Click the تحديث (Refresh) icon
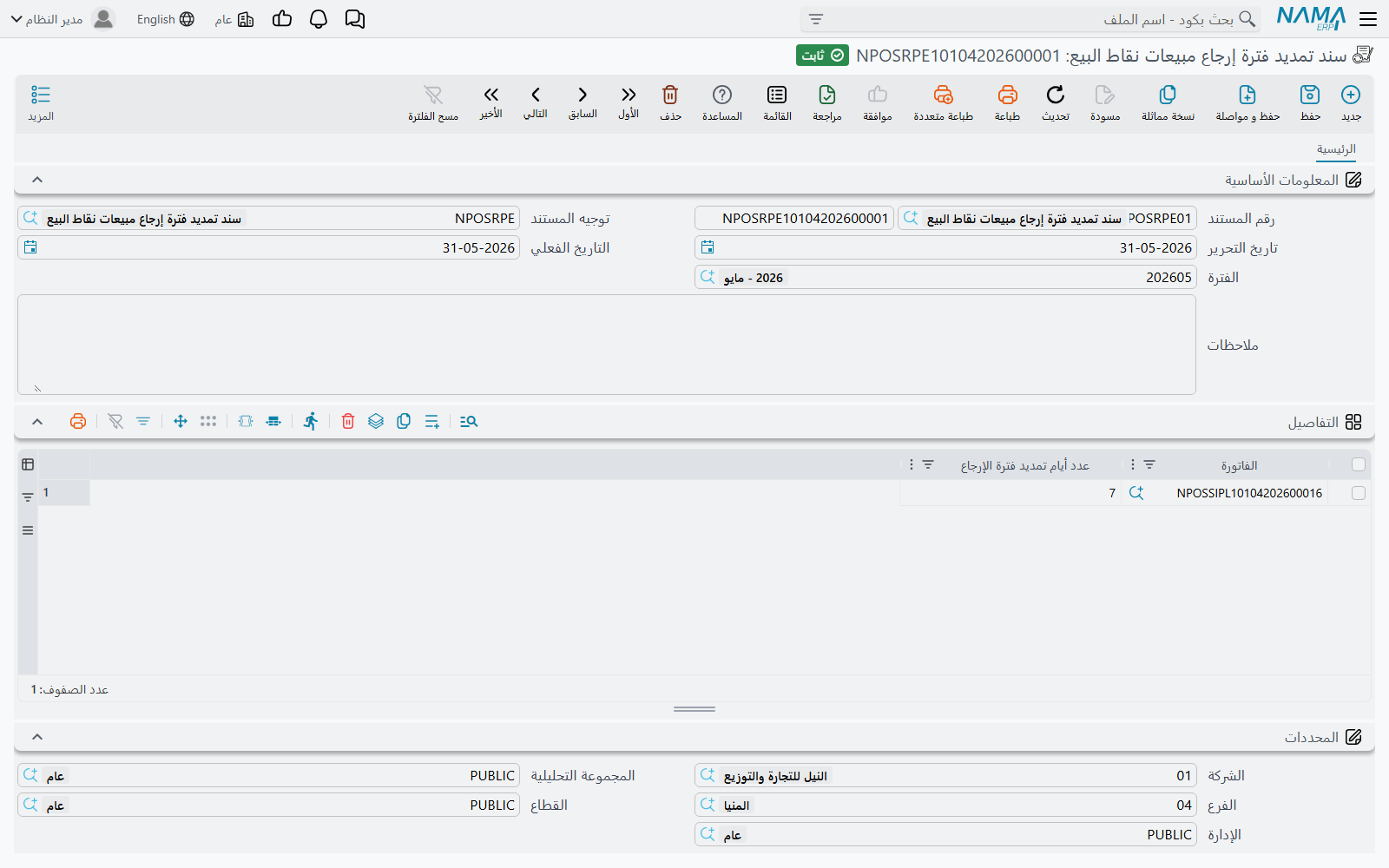The image size is (1389, 868). 1056,95
